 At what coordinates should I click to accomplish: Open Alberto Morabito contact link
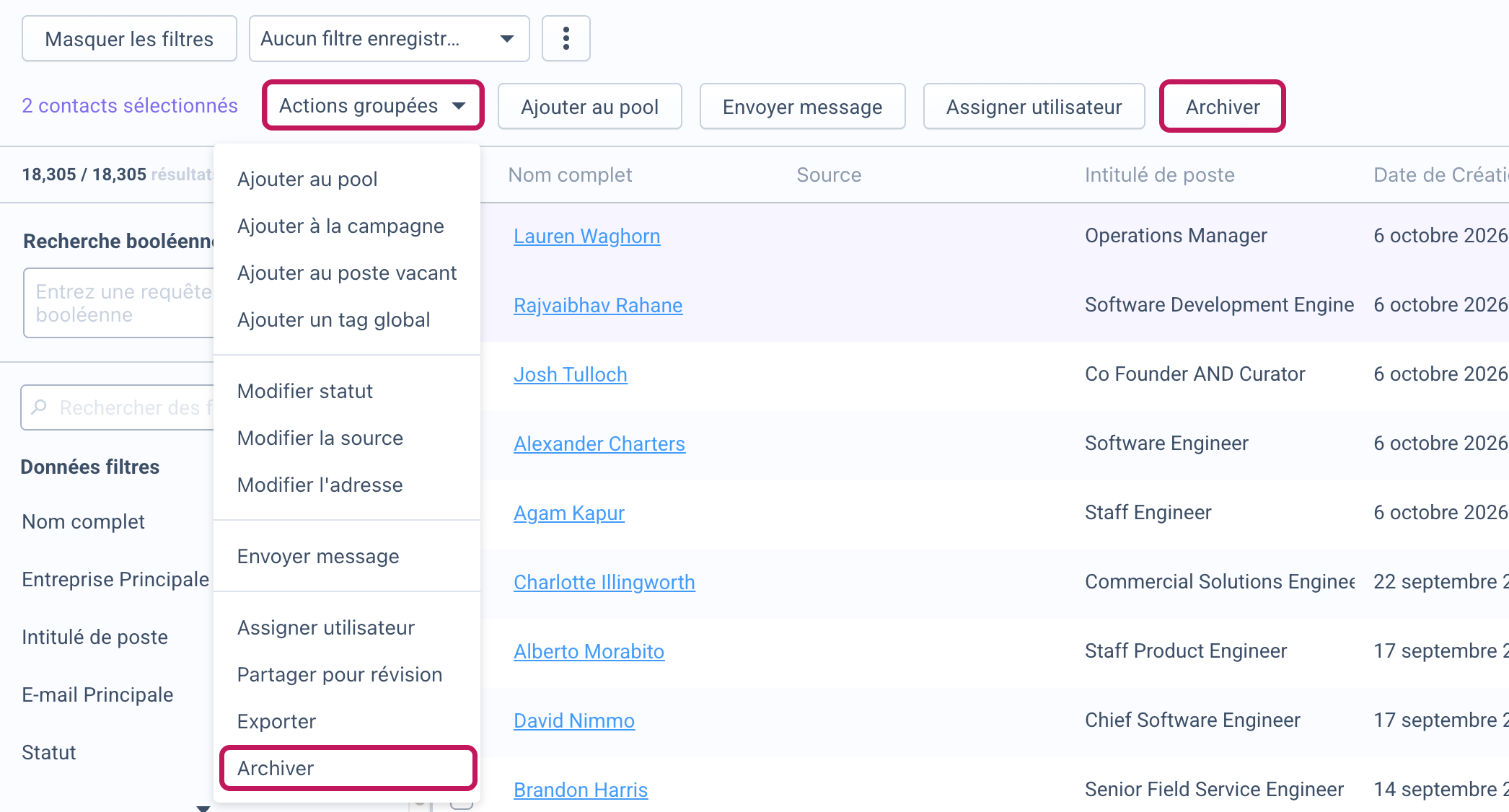click(589, 652)
